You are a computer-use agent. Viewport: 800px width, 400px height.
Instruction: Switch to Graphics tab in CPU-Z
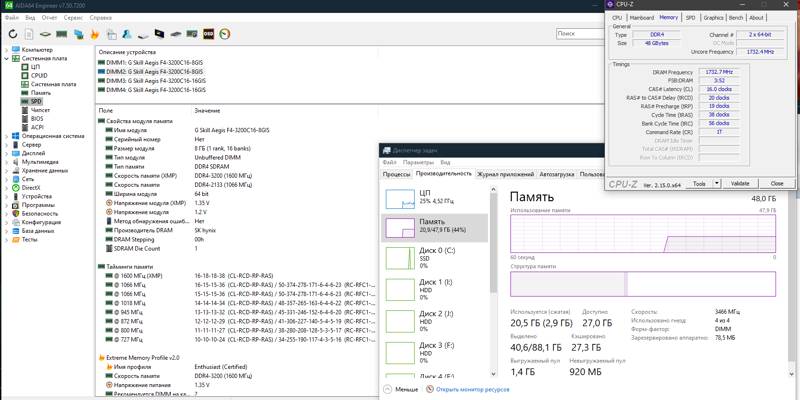[713, 17]
